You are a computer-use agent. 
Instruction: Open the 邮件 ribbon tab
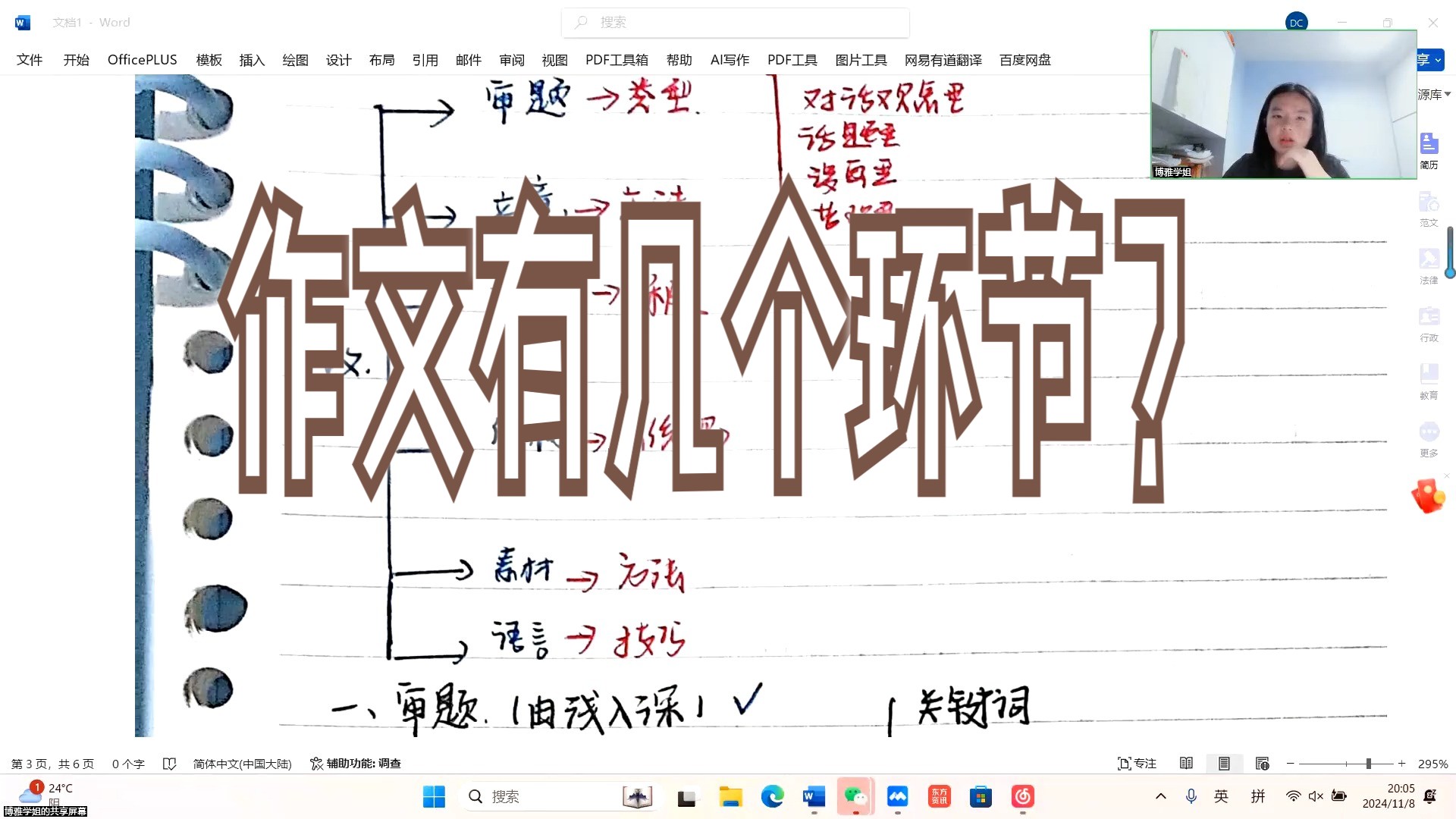(x=468, y=60)
